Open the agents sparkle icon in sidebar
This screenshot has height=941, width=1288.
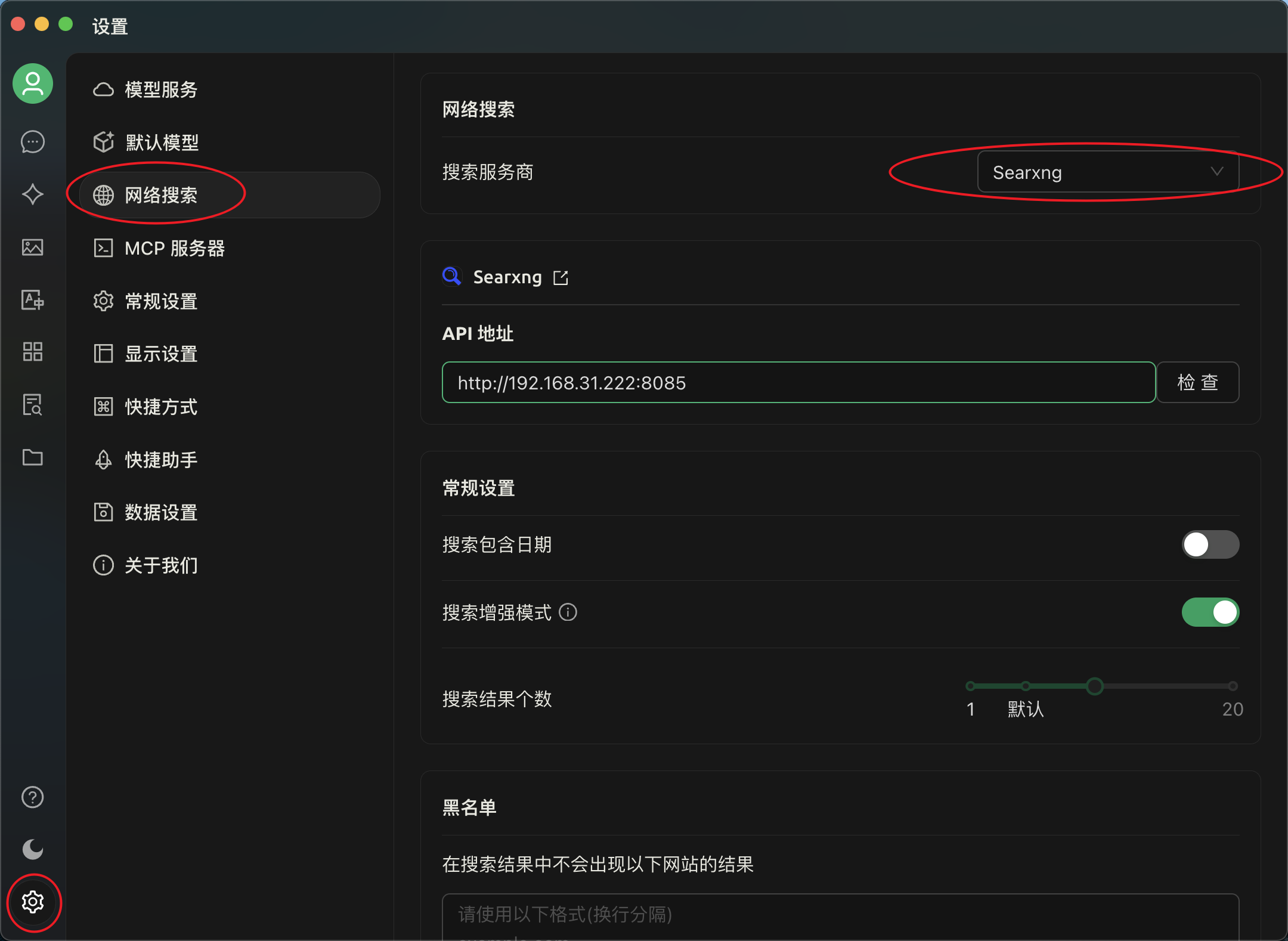[x=33, y=194]
